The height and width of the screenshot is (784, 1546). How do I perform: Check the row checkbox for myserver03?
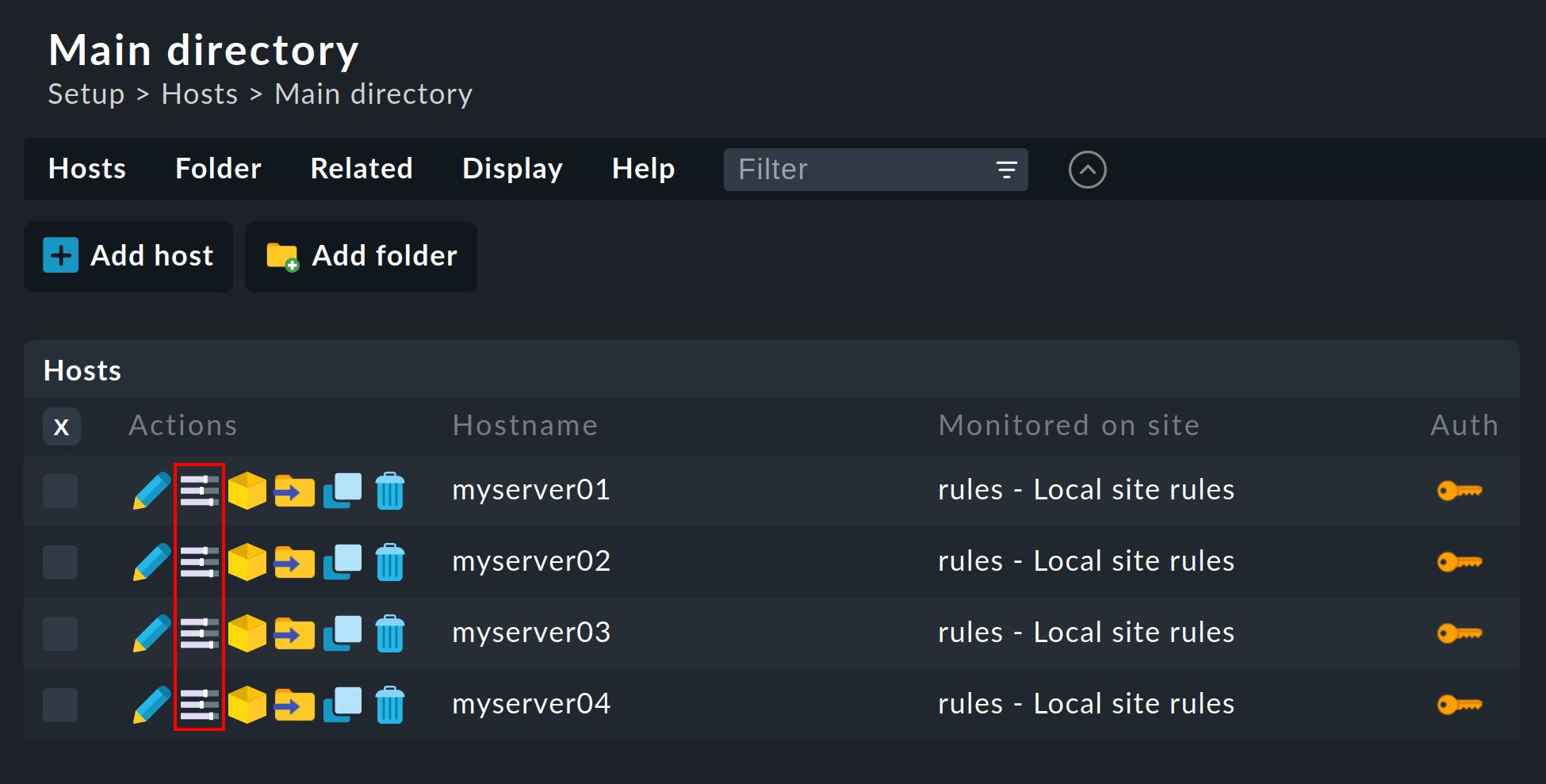[x=60, y=633]
